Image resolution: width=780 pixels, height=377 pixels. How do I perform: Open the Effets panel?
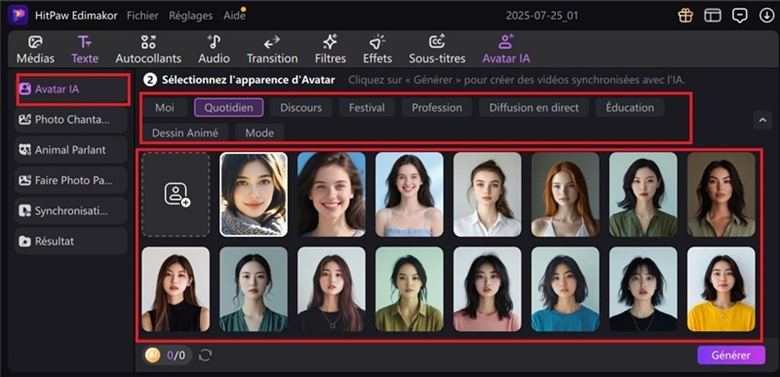click(x=377, y=50)
